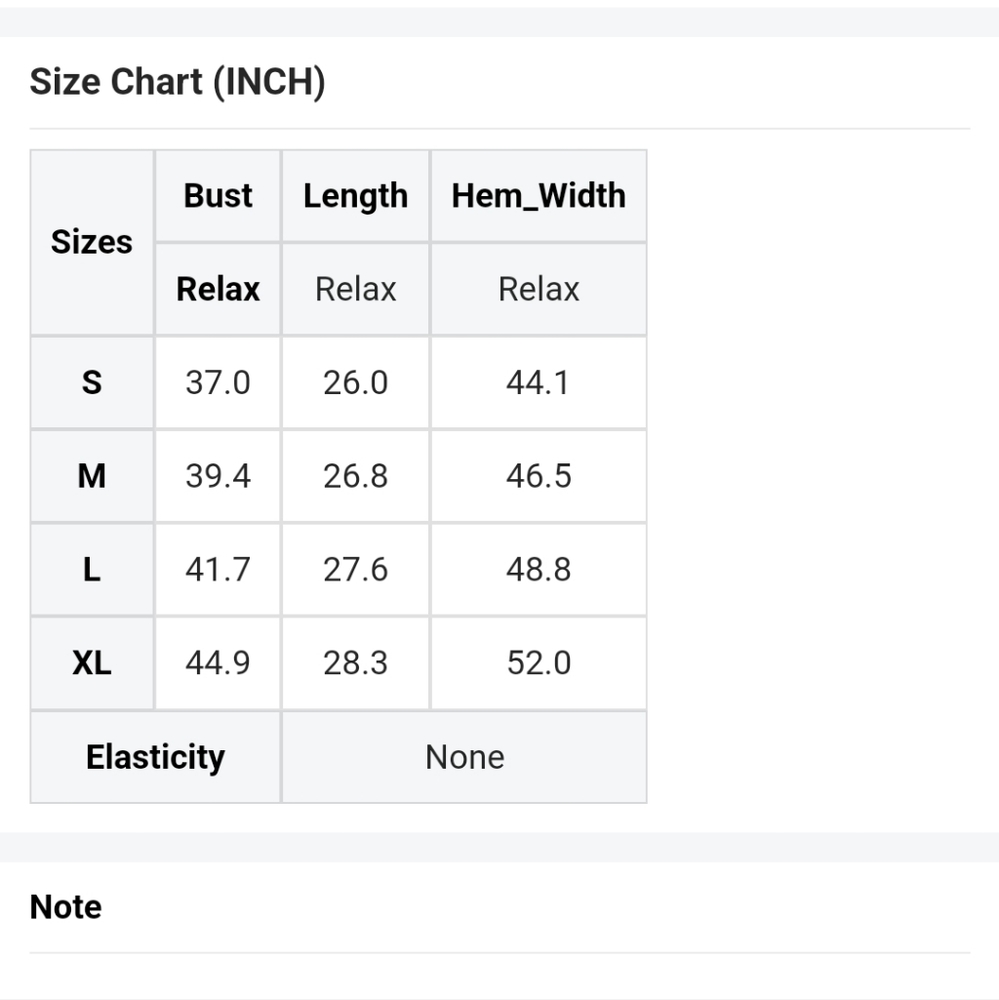Select the S size row label
Screen dimensions: 999x1000
(92, 382)
